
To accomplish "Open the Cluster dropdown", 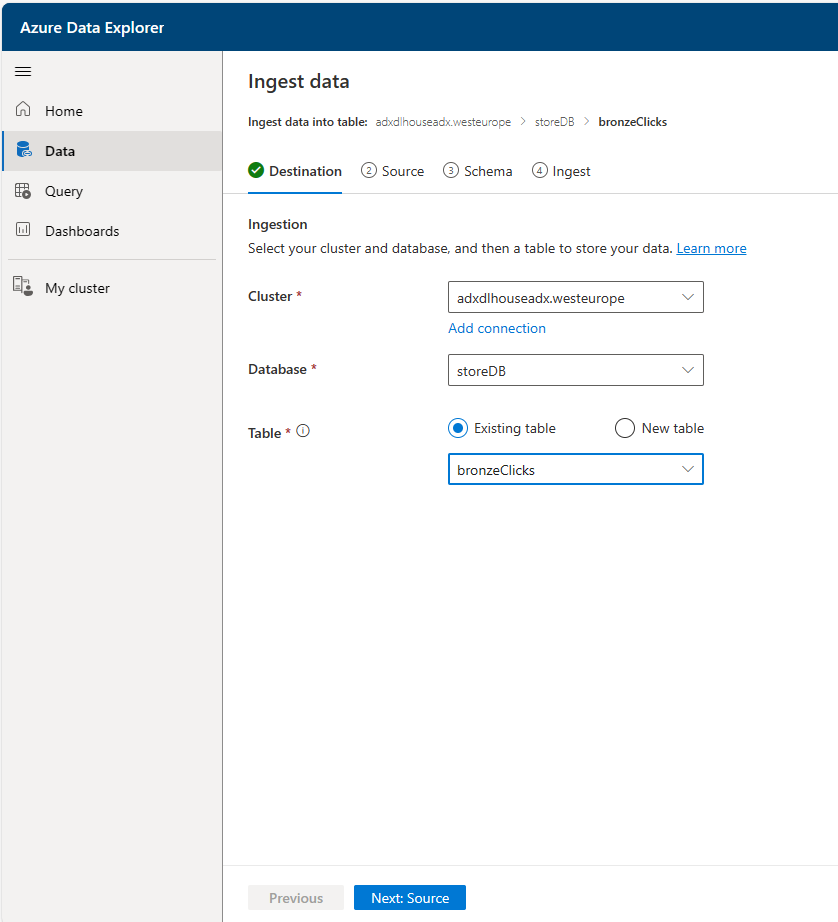I will coord(576,297).
